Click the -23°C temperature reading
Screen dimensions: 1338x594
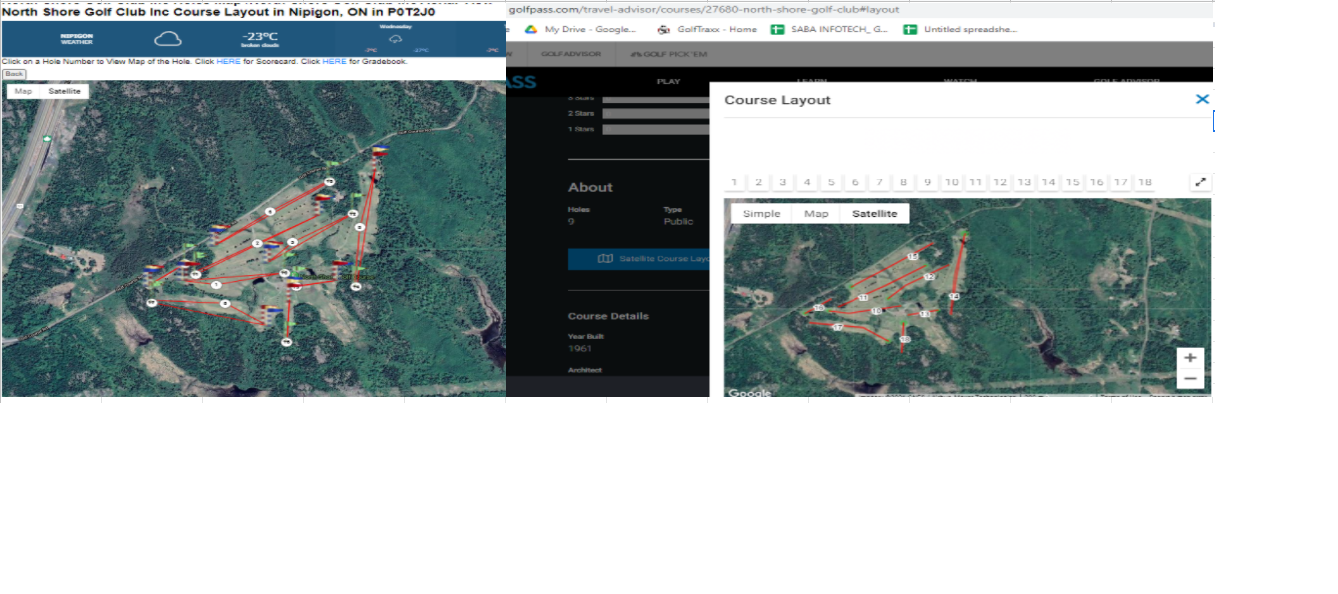coord(259,37)
